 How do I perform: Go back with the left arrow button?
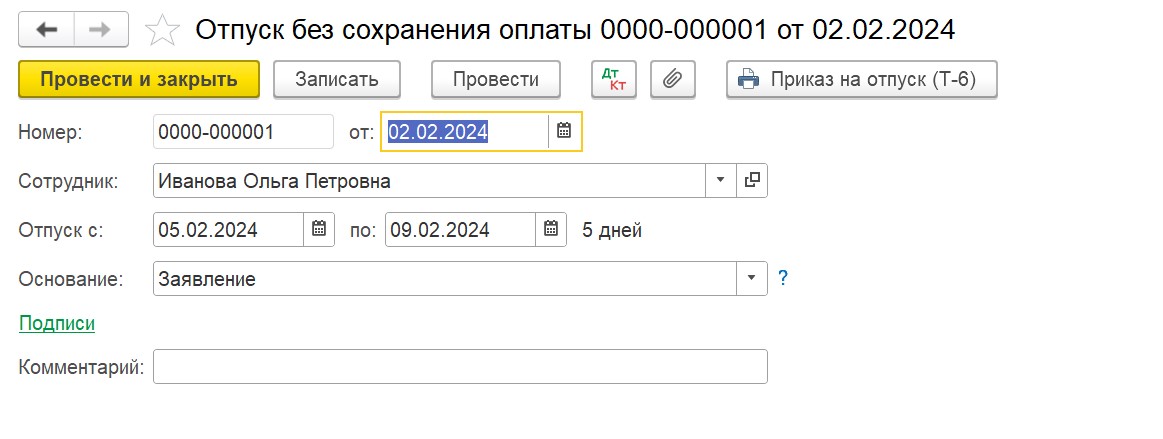point(47,30)
